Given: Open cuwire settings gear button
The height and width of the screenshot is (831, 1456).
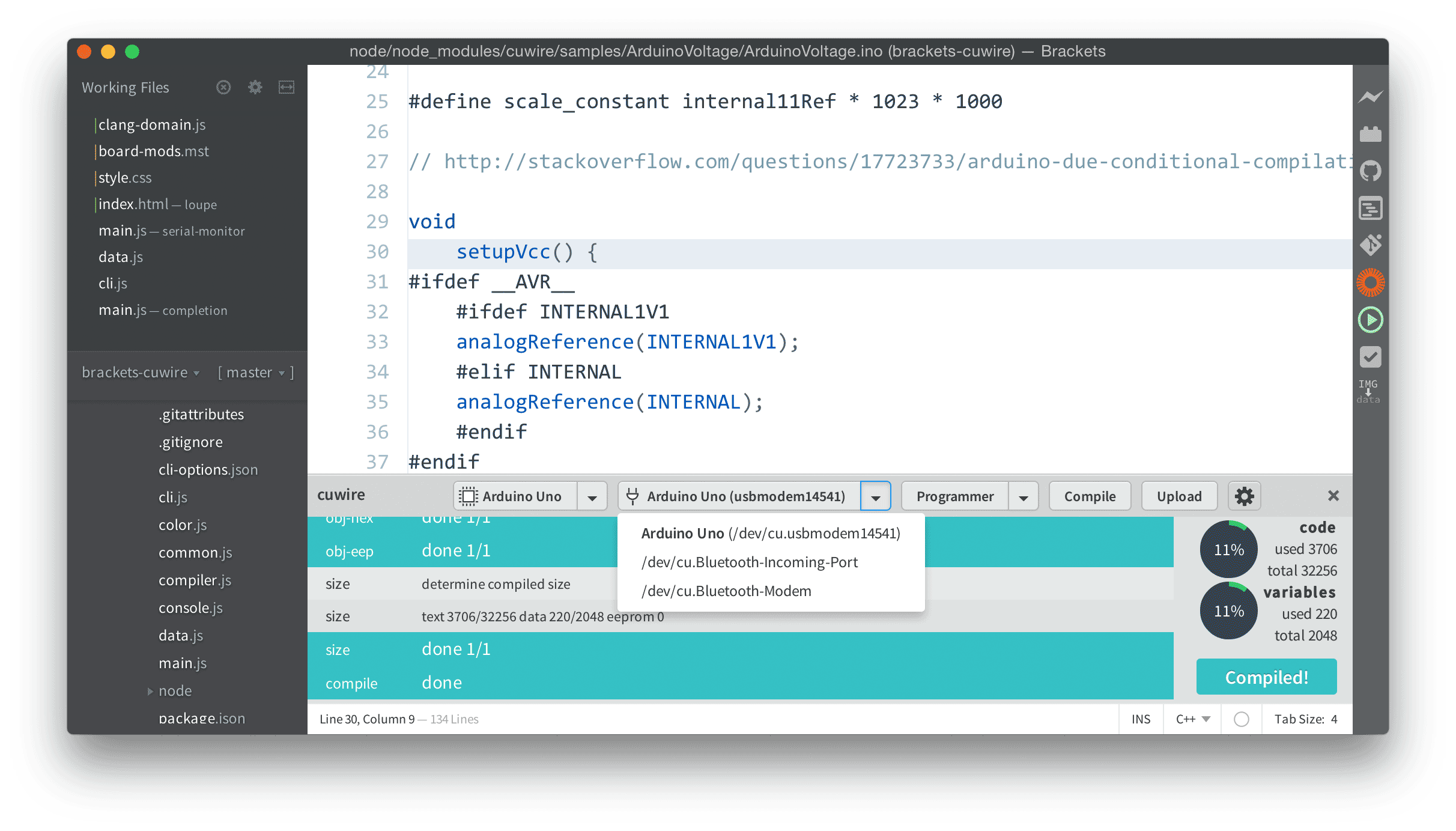Looking at the screenshot, I should click(1244, 496).
